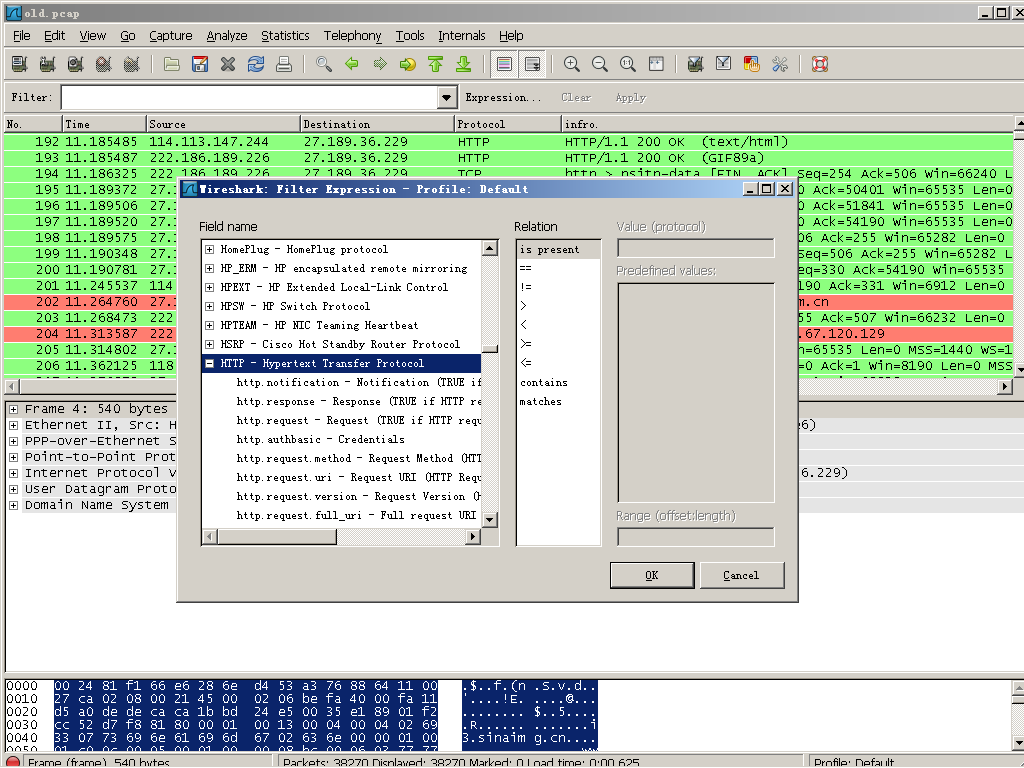The image size is (1024, 768).
Task: Expand HPSW Switch Protocol node
Action: pyautogui.click(x=209, y=306)
